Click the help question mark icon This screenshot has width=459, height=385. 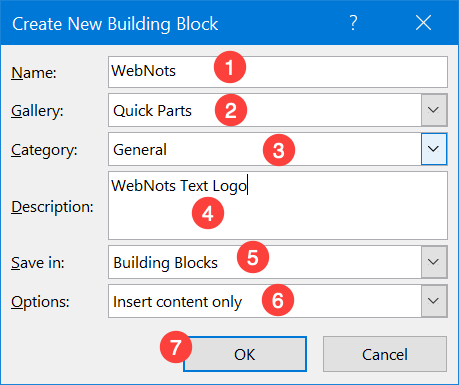click(353, 23)
